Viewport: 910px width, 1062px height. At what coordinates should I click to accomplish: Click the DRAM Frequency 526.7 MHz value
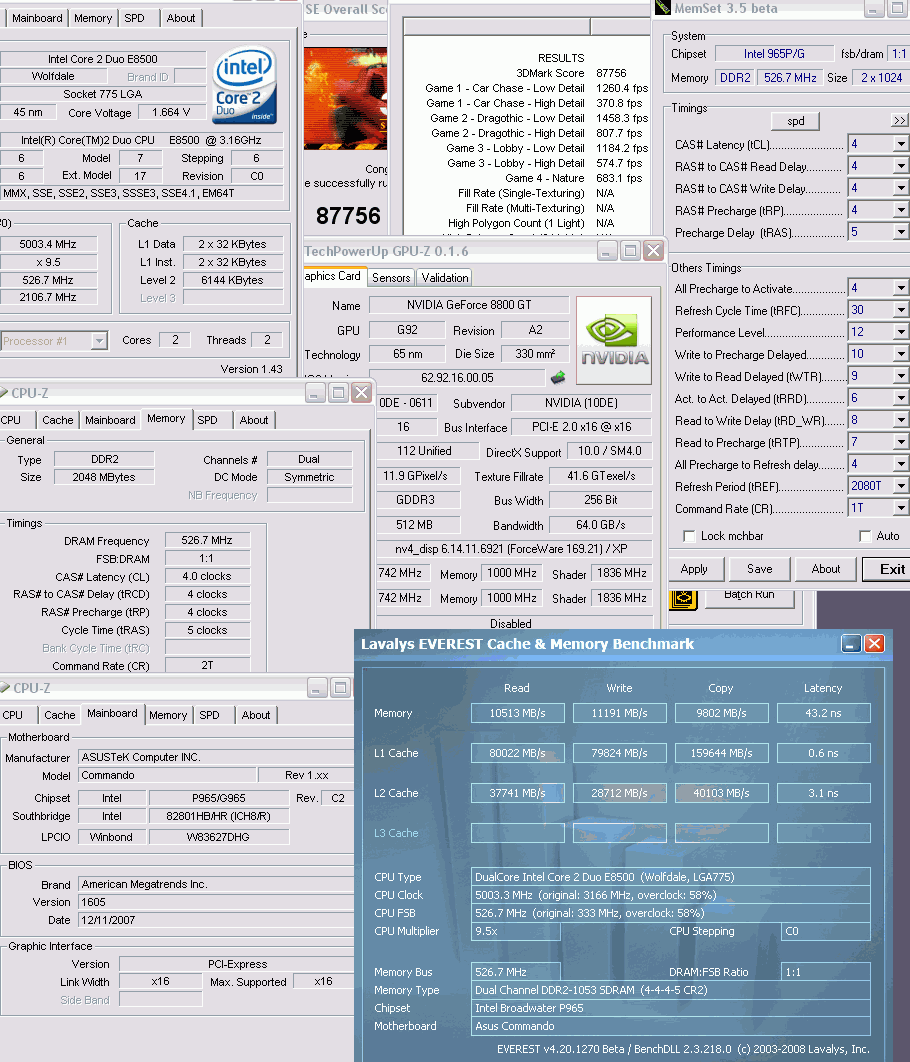click(x=207, y=540)
